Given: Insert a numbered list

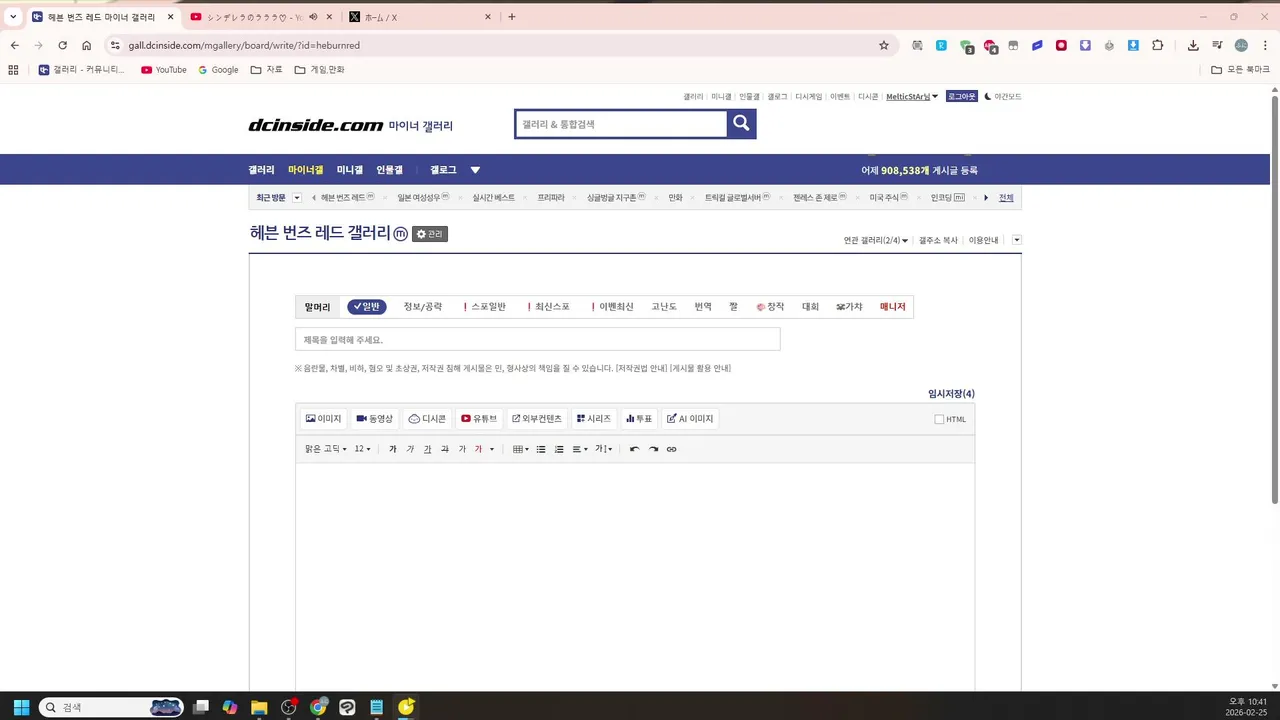Looking at the screenshot, I should 559,449.
